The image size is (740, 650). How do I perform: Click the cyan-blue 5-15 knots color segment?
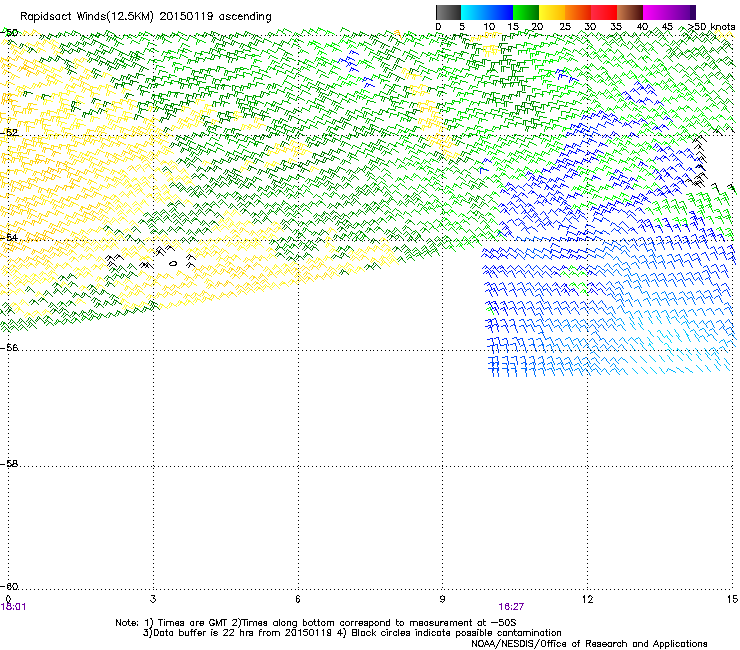pyautogui.click(x=487, y=12)
